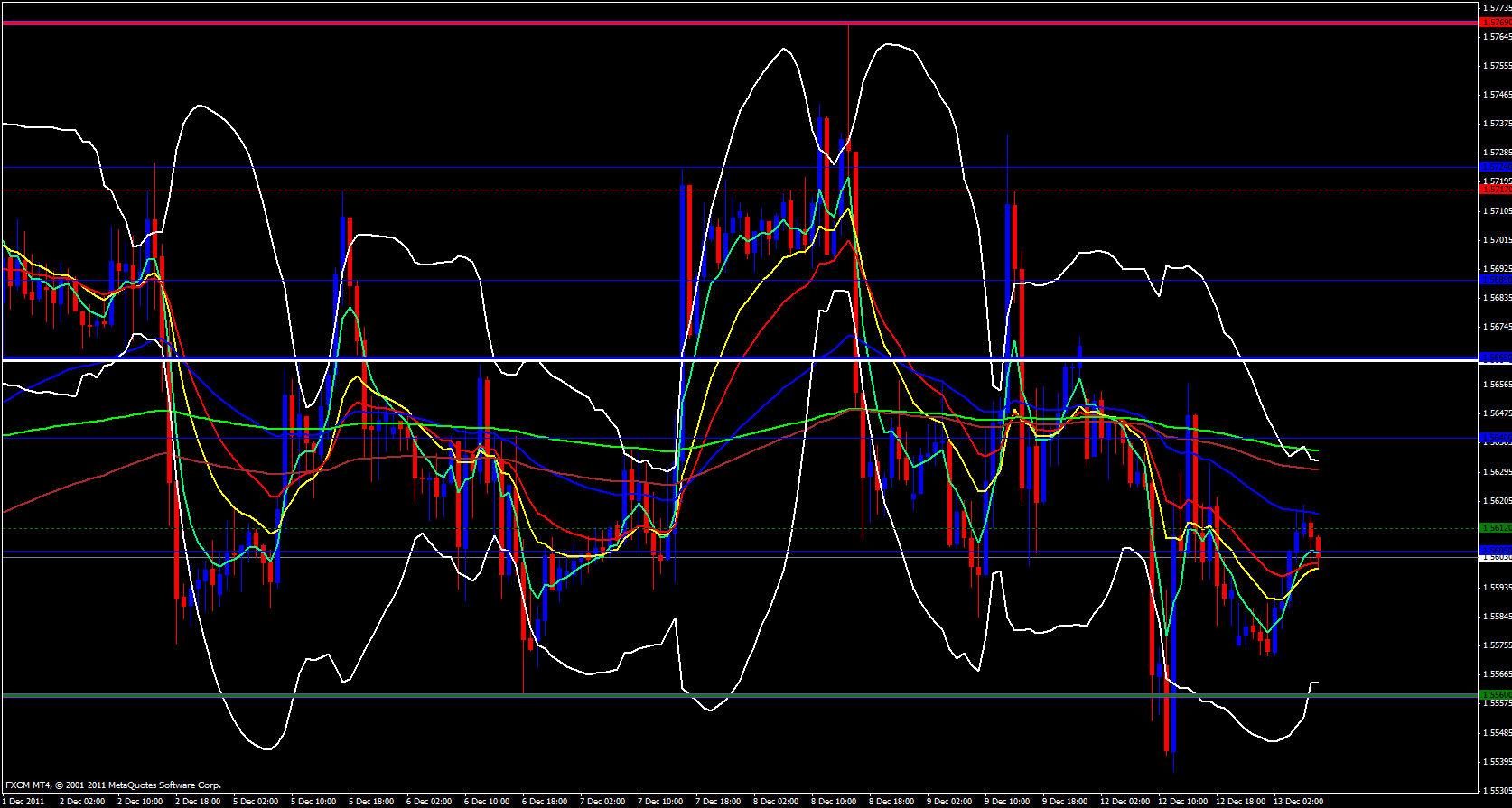Click the 9 Dec 10:00 time label

pyautogui.click(x=1007, y=802)
